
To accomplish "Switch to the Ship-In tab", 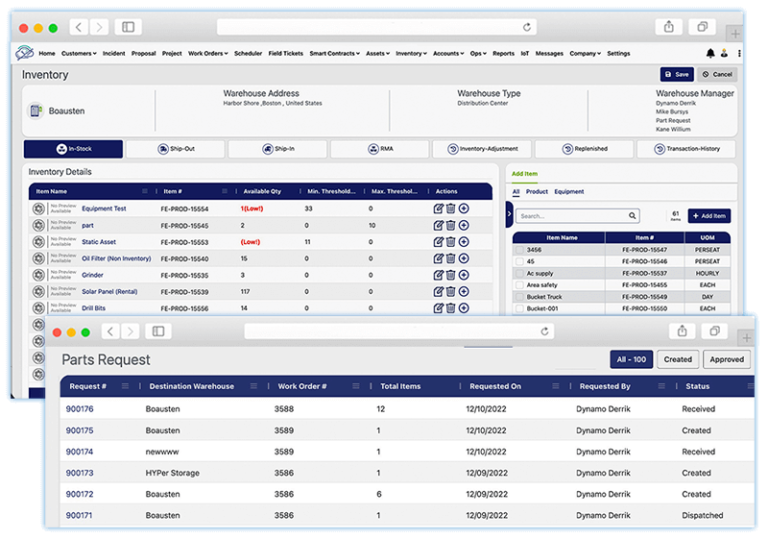I will click(x=278, y=149).
